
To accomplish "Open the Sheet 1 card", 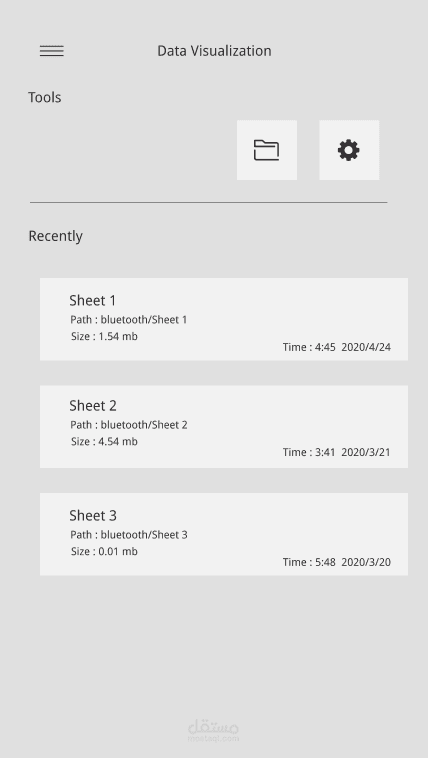I will coord(224,319).
